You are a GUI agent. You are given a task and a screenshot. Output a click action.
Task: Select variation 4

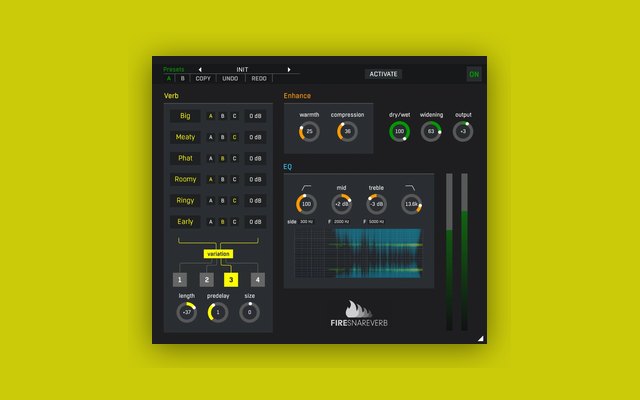pyautogui.click(x=258, y=280)
